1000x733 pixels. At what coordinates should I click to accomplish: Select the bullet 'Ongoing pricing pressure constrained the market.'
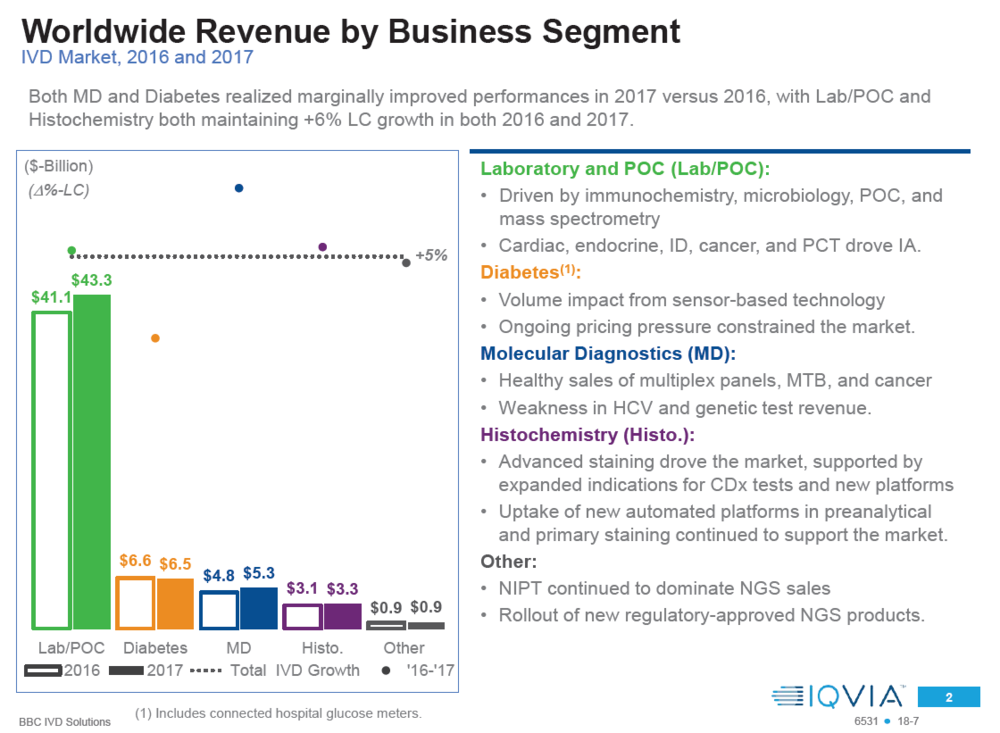pos(707,327)
